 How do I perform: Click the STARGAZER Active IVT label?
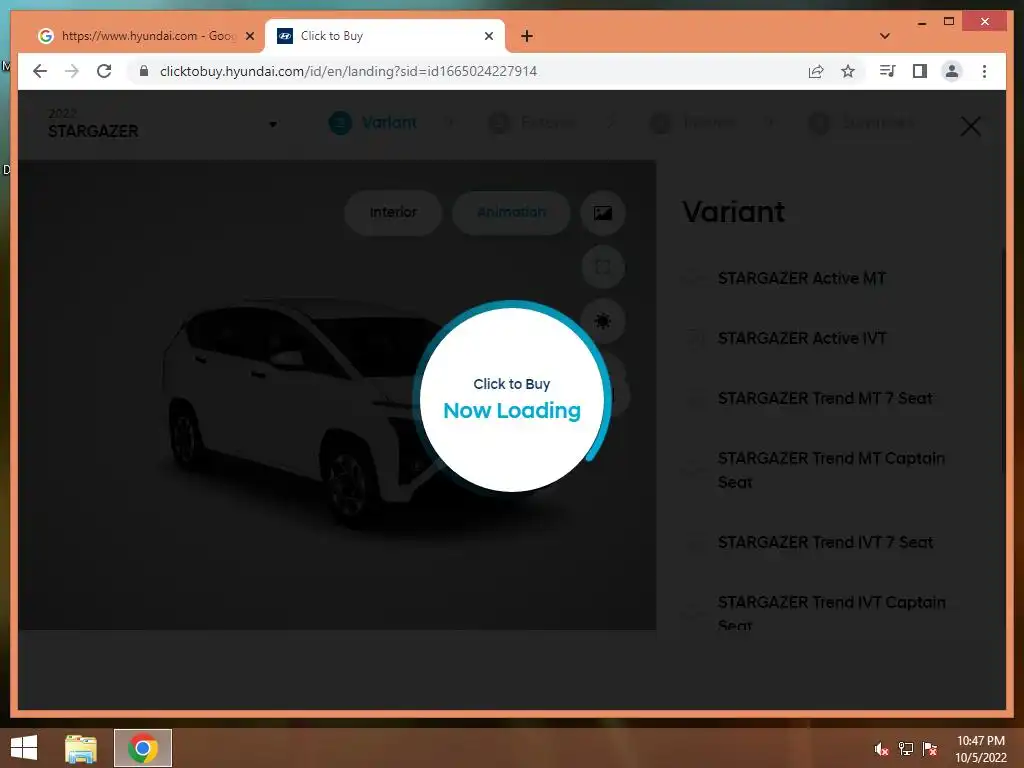[x=801, y=339]
